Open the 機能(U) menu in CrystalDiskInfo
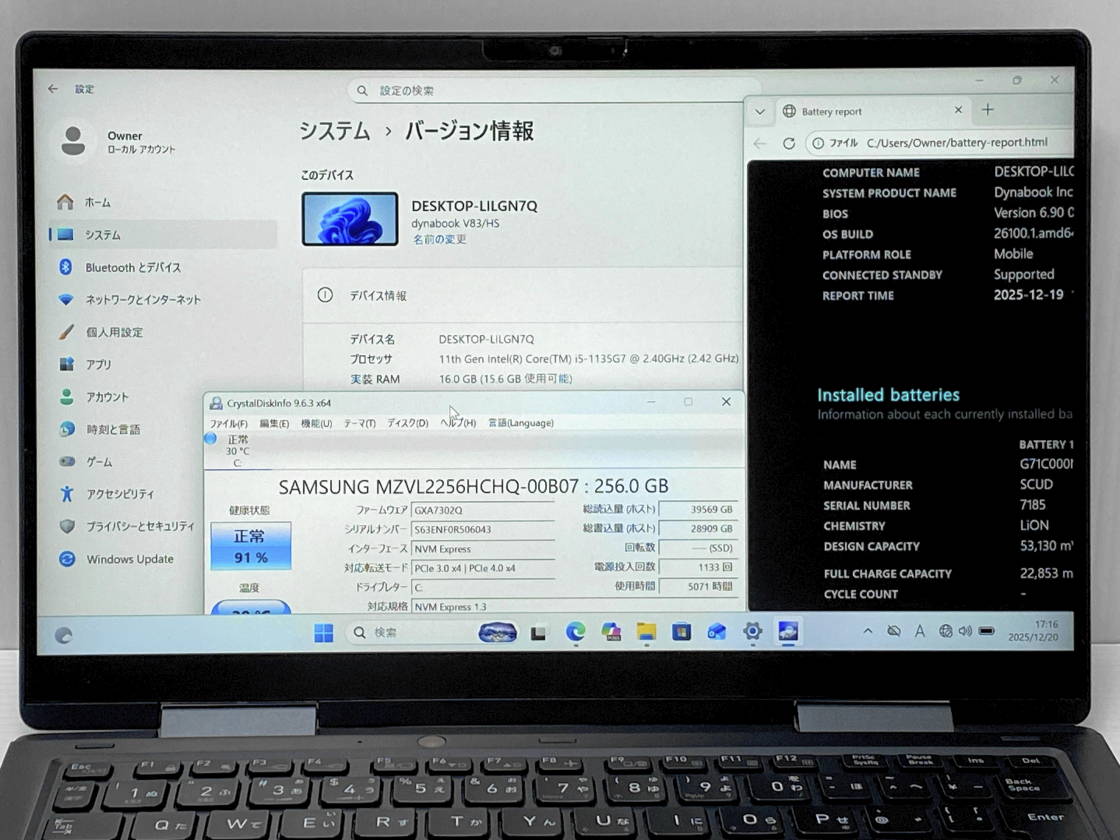Screen dimensions: 1120x840 (316, 423)
